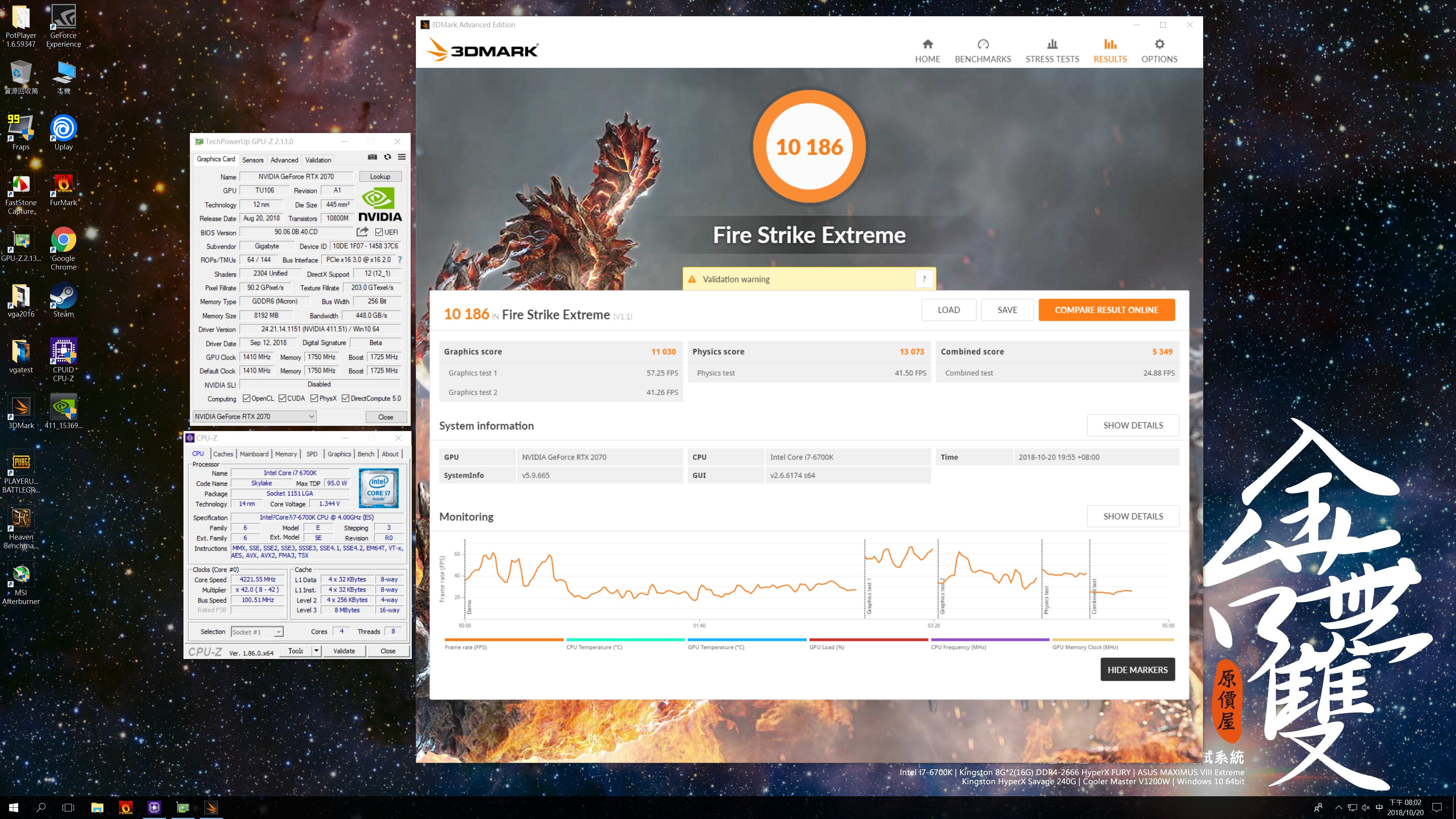Click LOAD button in 3DMark
This screenshot has width=1456, height=819.
(948, 310)
